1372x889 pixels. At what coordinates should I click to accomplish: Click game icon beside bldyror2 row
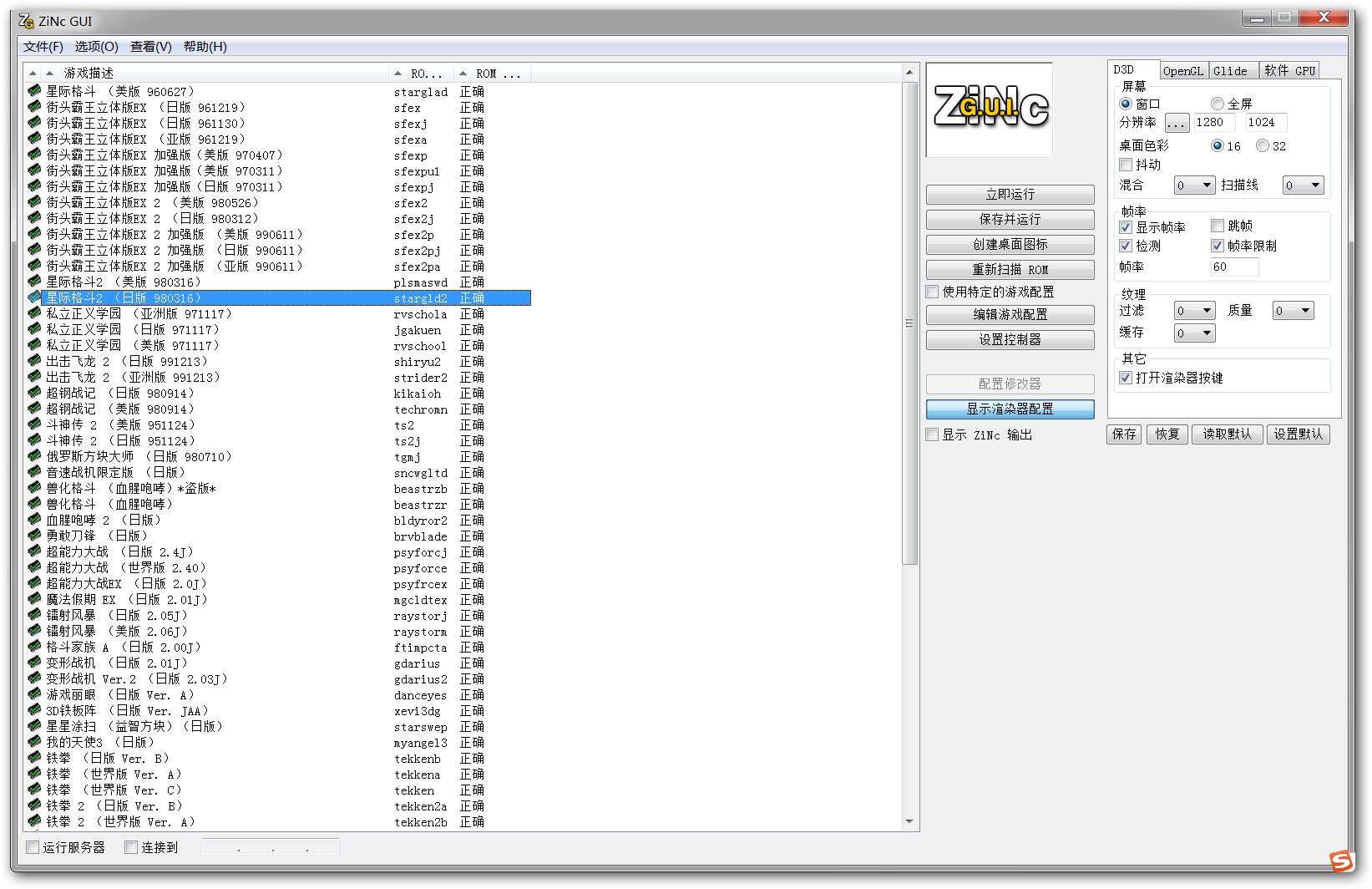pyautogui.click(x=34, y=520)
